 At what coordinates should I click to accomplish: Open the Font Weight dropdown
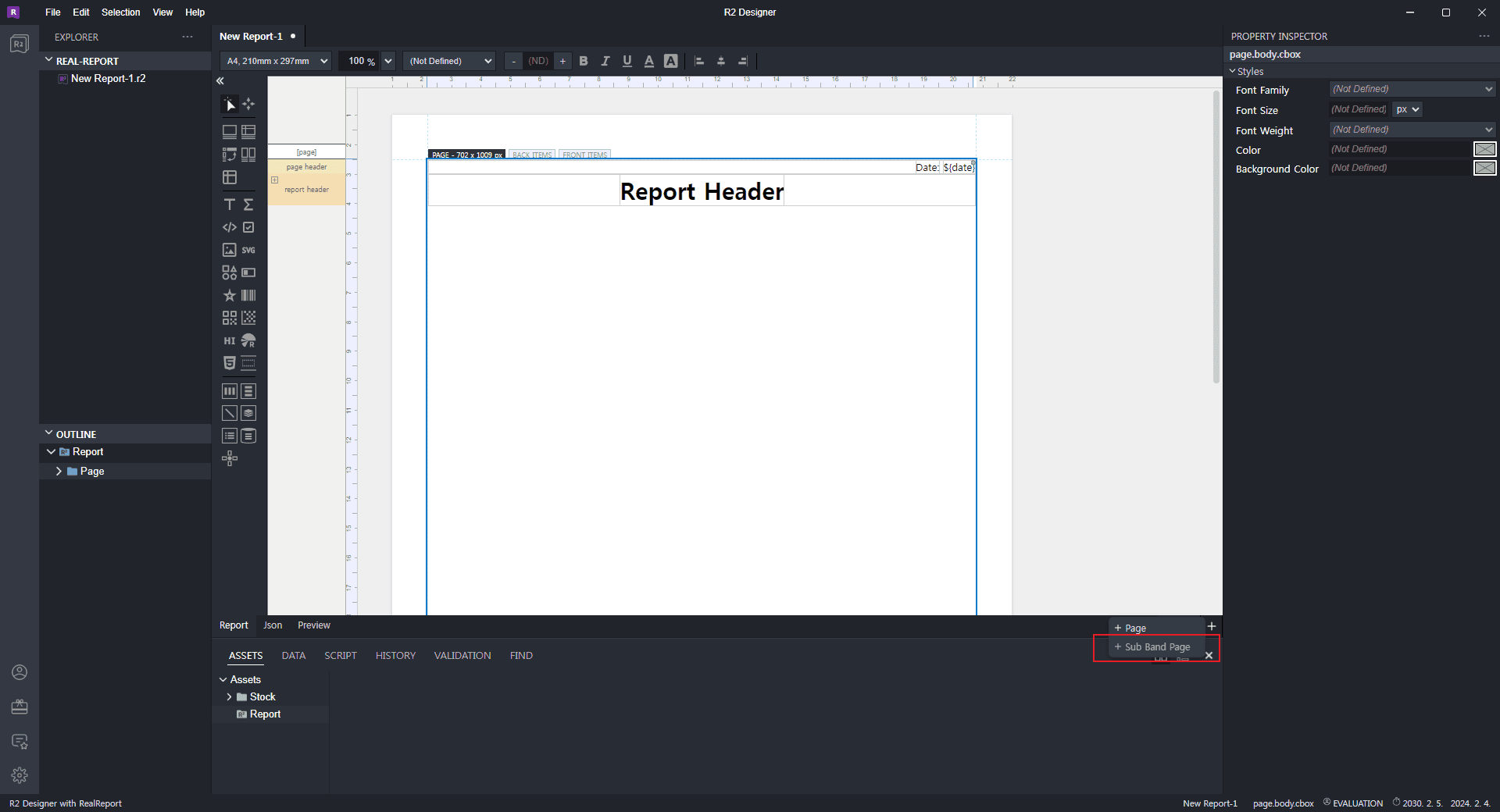pos(1412,130)
